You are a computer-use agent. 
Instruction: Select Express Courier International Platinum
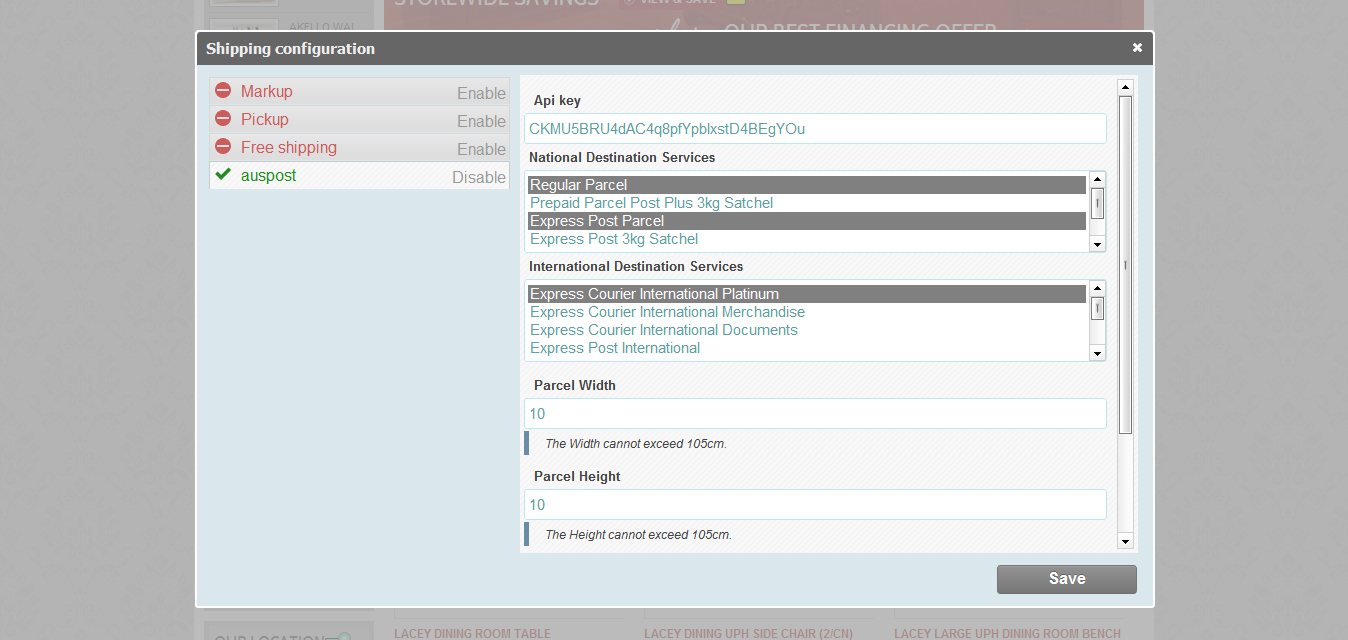point(807,294)
